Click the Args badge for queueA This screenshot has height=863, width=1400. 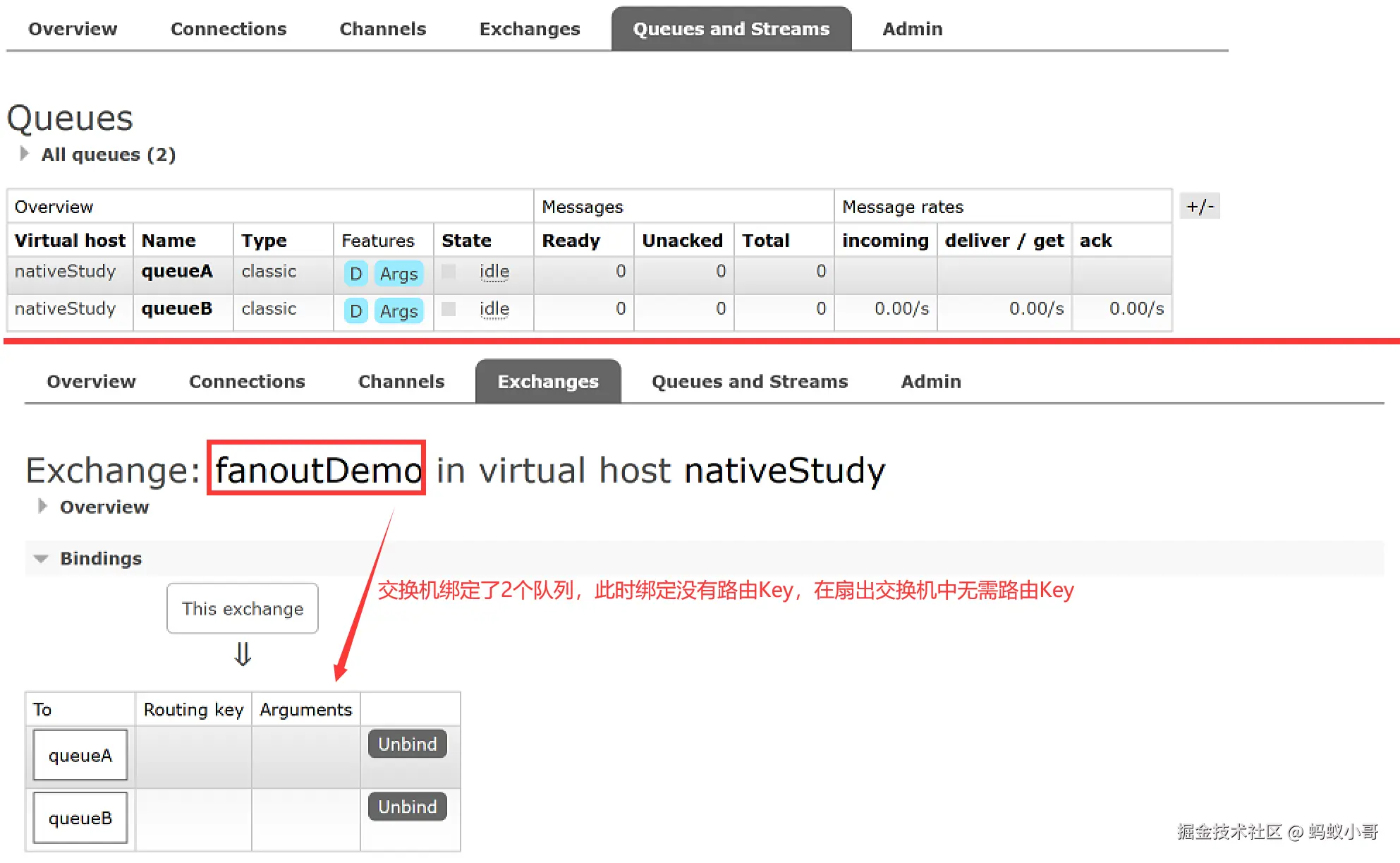click(398, 274)
